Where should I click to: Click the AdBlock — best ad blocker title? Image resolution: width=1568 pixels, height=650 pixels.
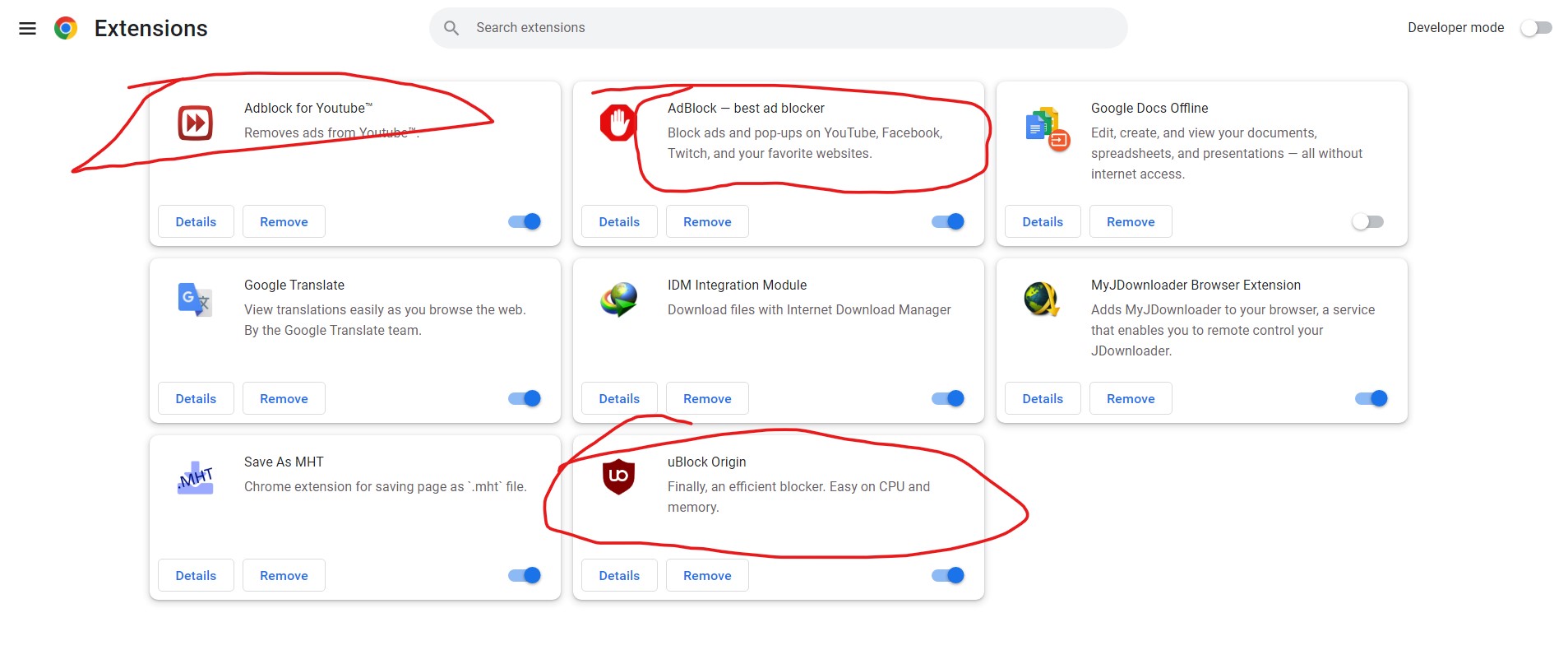pos(746,108)
